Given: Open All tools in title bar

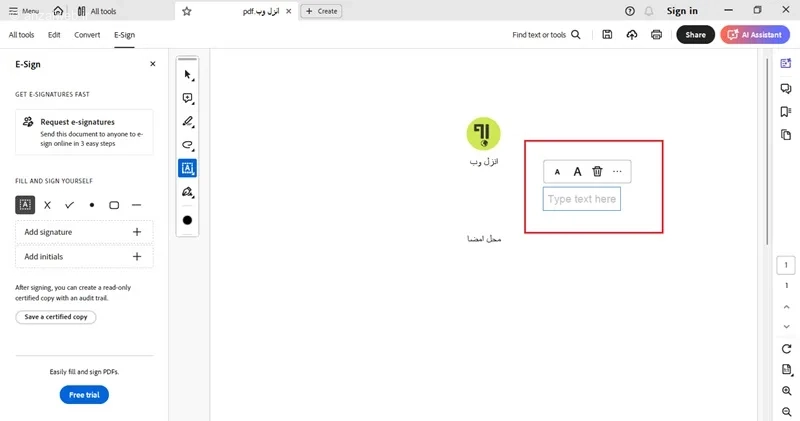Looking at the screenshot, I should tap(96, 11).
